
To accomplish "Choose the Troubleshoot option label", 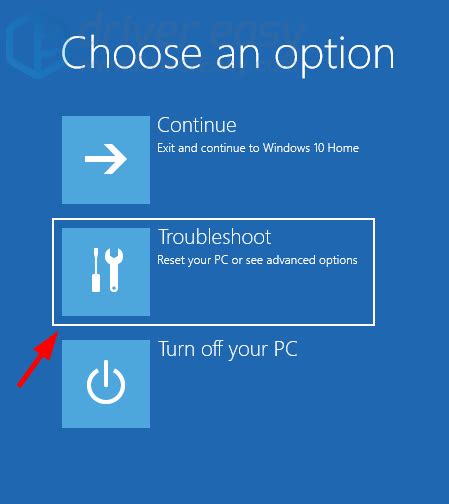I will 214,237.
